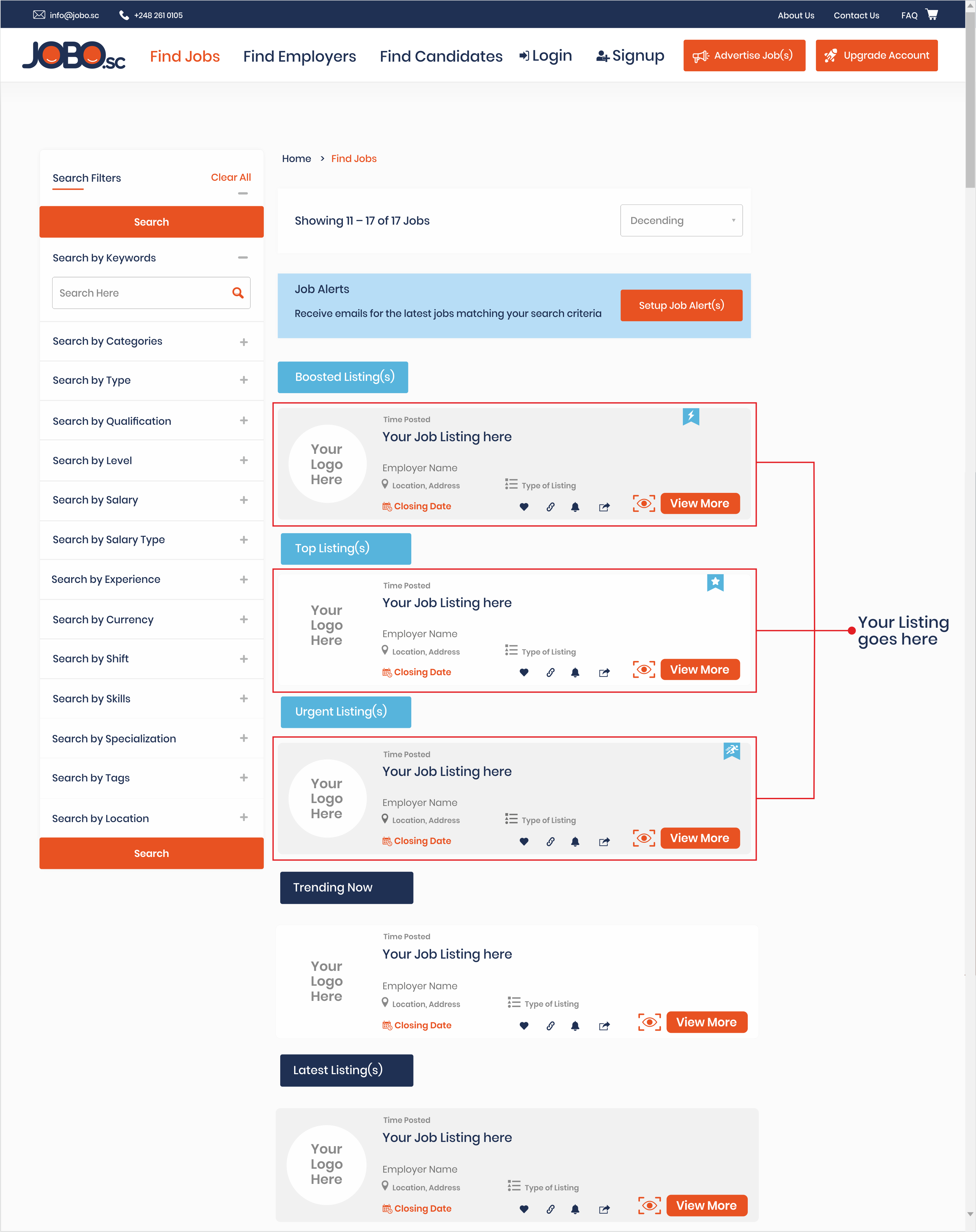The height and width of the screenshot is (1232, 976).
Task: Copy the link icon on the Top Listing
Action: point(550,673)
